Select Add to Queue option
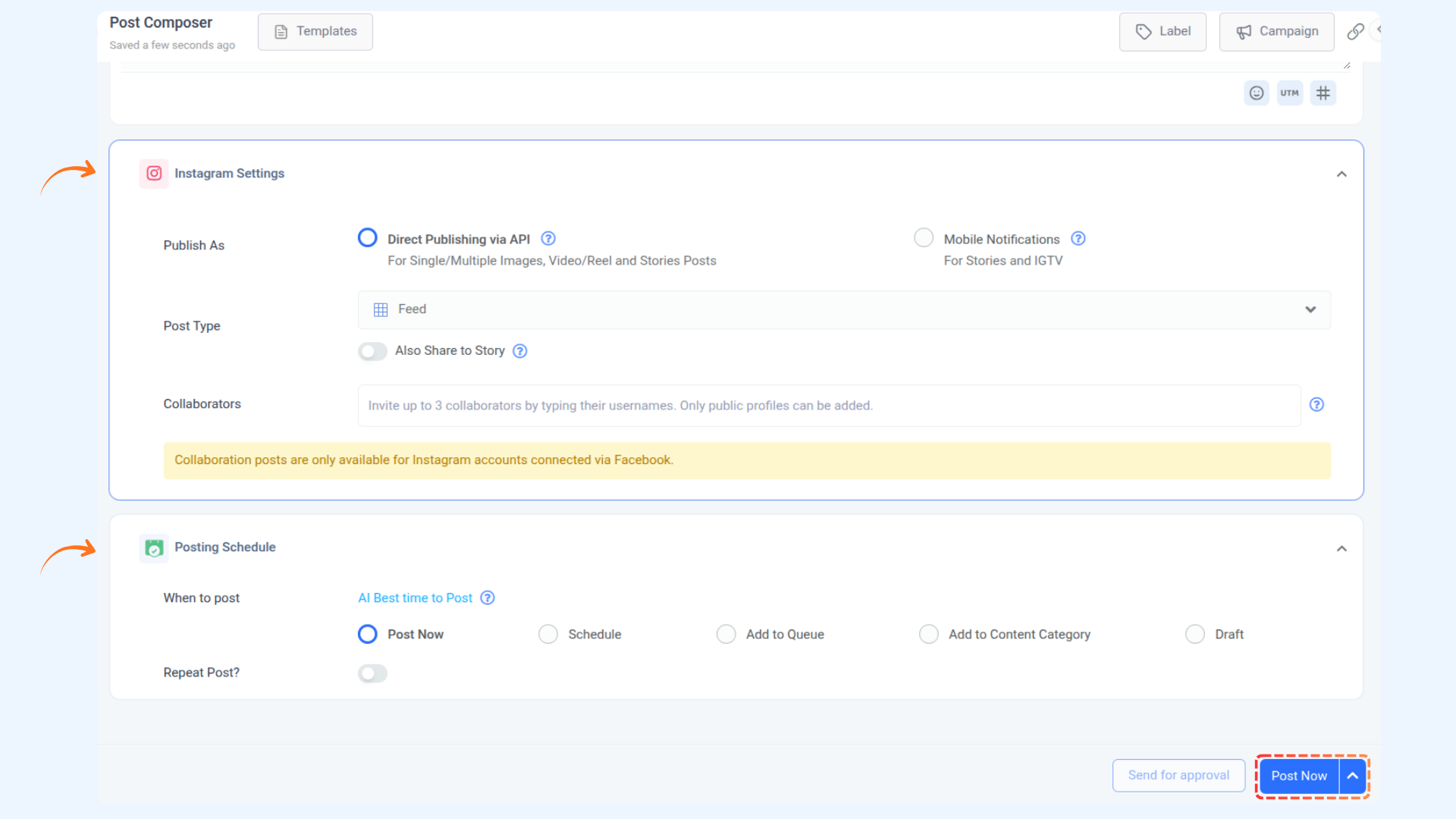Screen dimensions: 1456x819 pos(726,634)
